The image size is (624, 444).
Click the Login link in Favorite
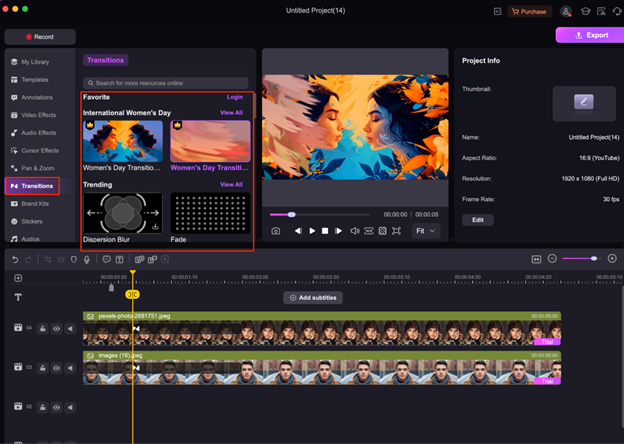pos(235,97)
